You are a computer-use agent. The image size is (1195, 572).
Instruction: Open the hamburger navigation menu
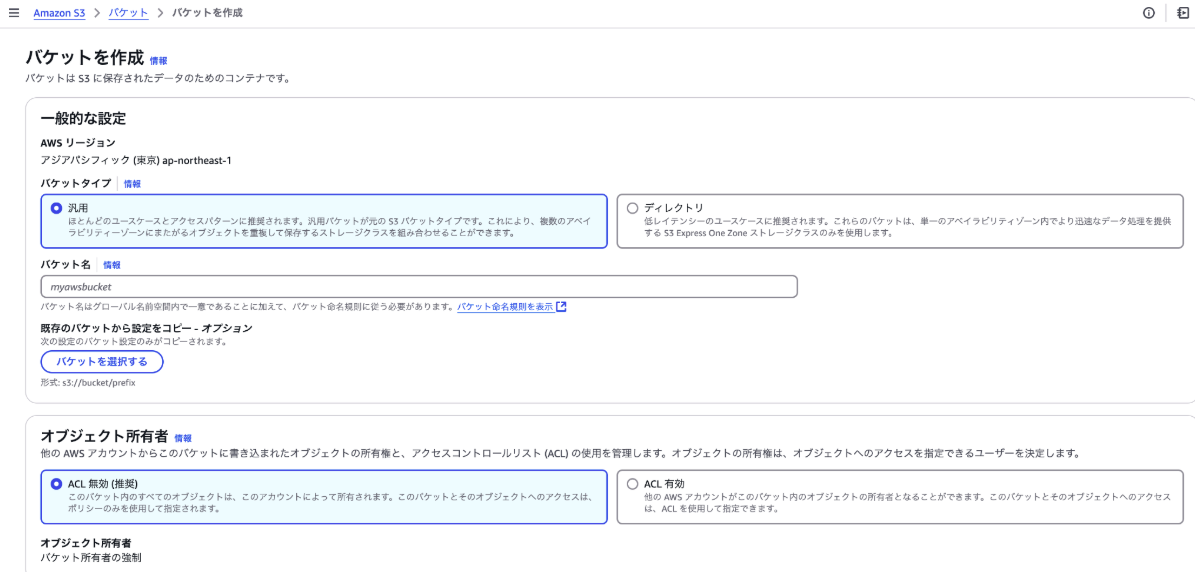coord(14,13)
